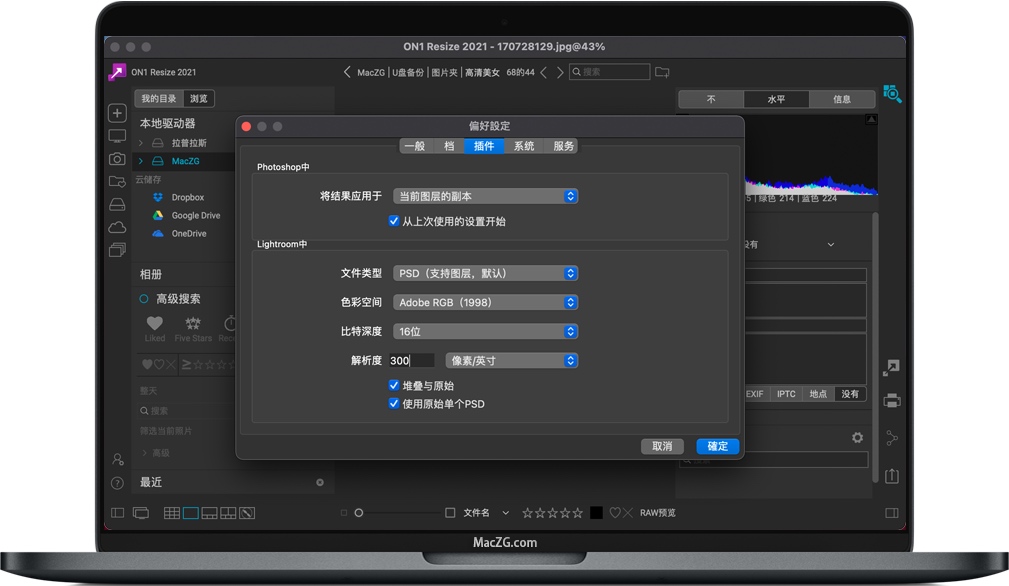The image size is (1009, 586).
Task: Open the 像素/英寸 units dropdown
Action: coord(511,360)
